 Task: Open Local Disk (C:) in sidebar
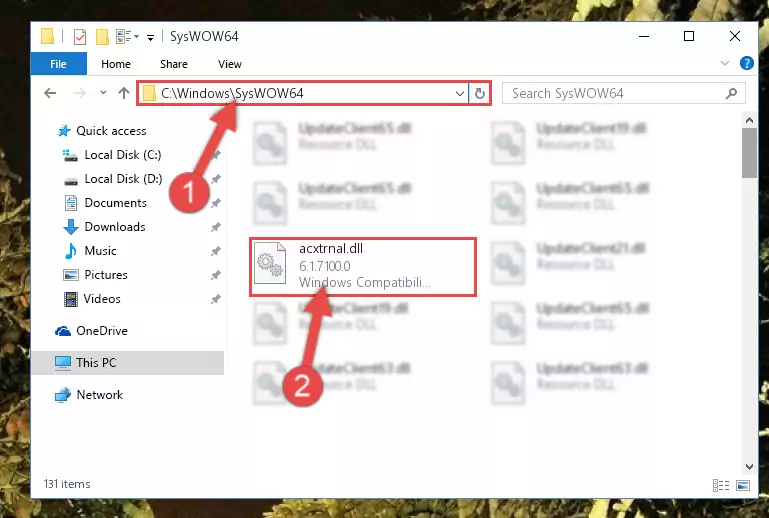coord(123,155)
